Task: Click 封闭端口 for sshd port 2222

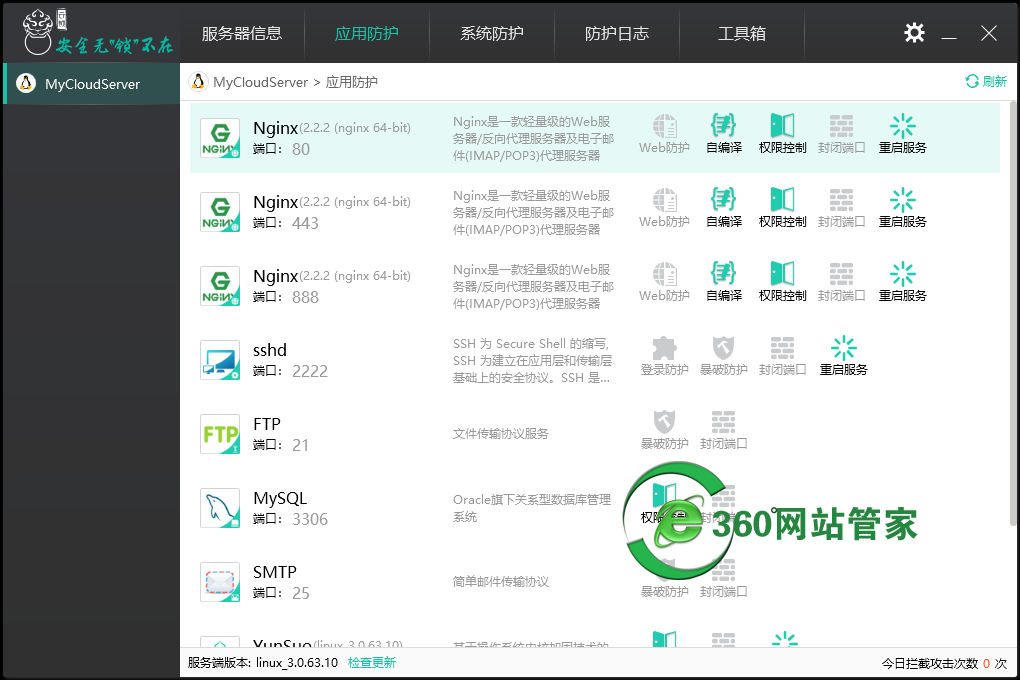Action: click(x=783, y=357)
